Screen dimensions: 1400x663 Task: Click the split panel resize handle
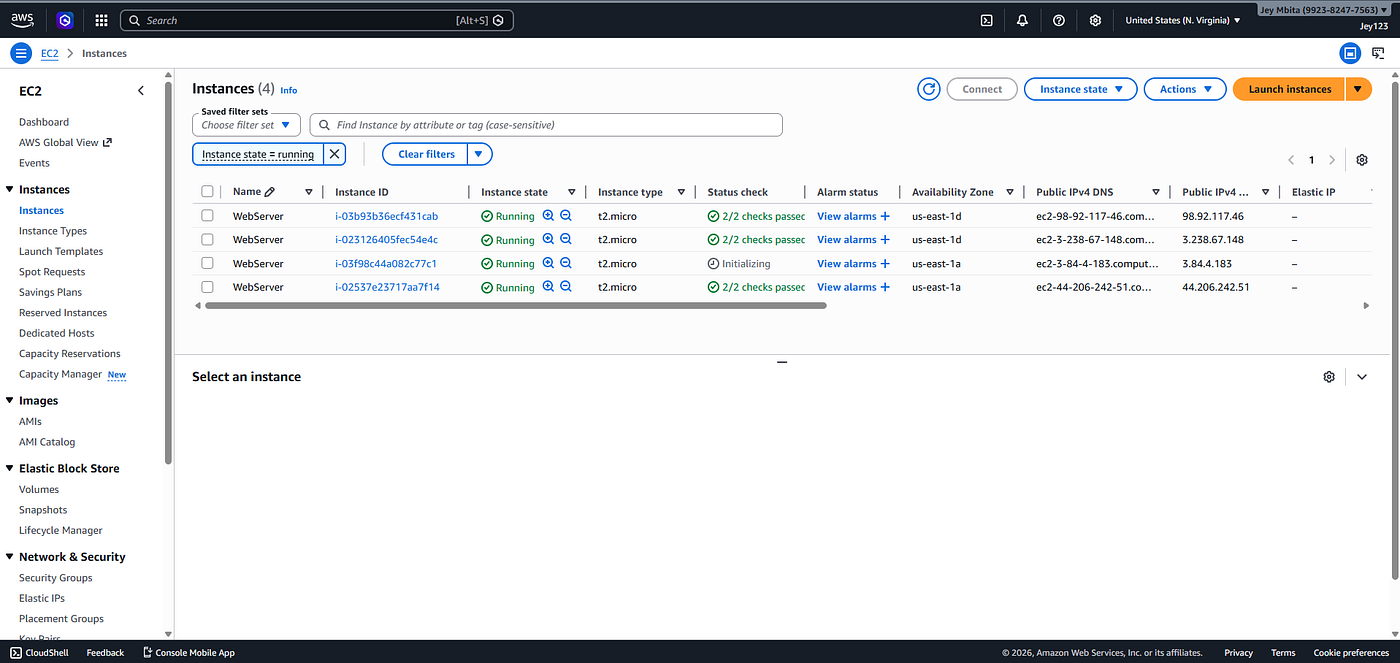pos(782,362)
